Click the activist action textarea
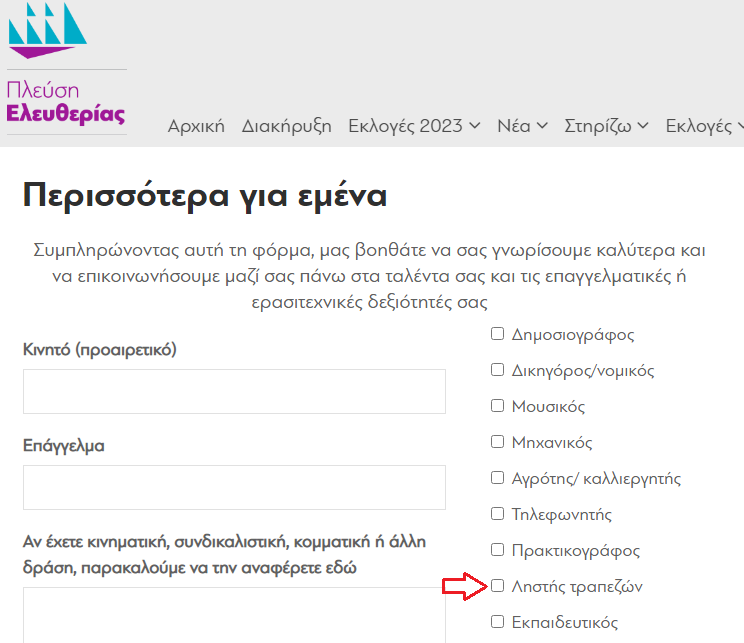The image size is (744, 643). coord(234,615)
